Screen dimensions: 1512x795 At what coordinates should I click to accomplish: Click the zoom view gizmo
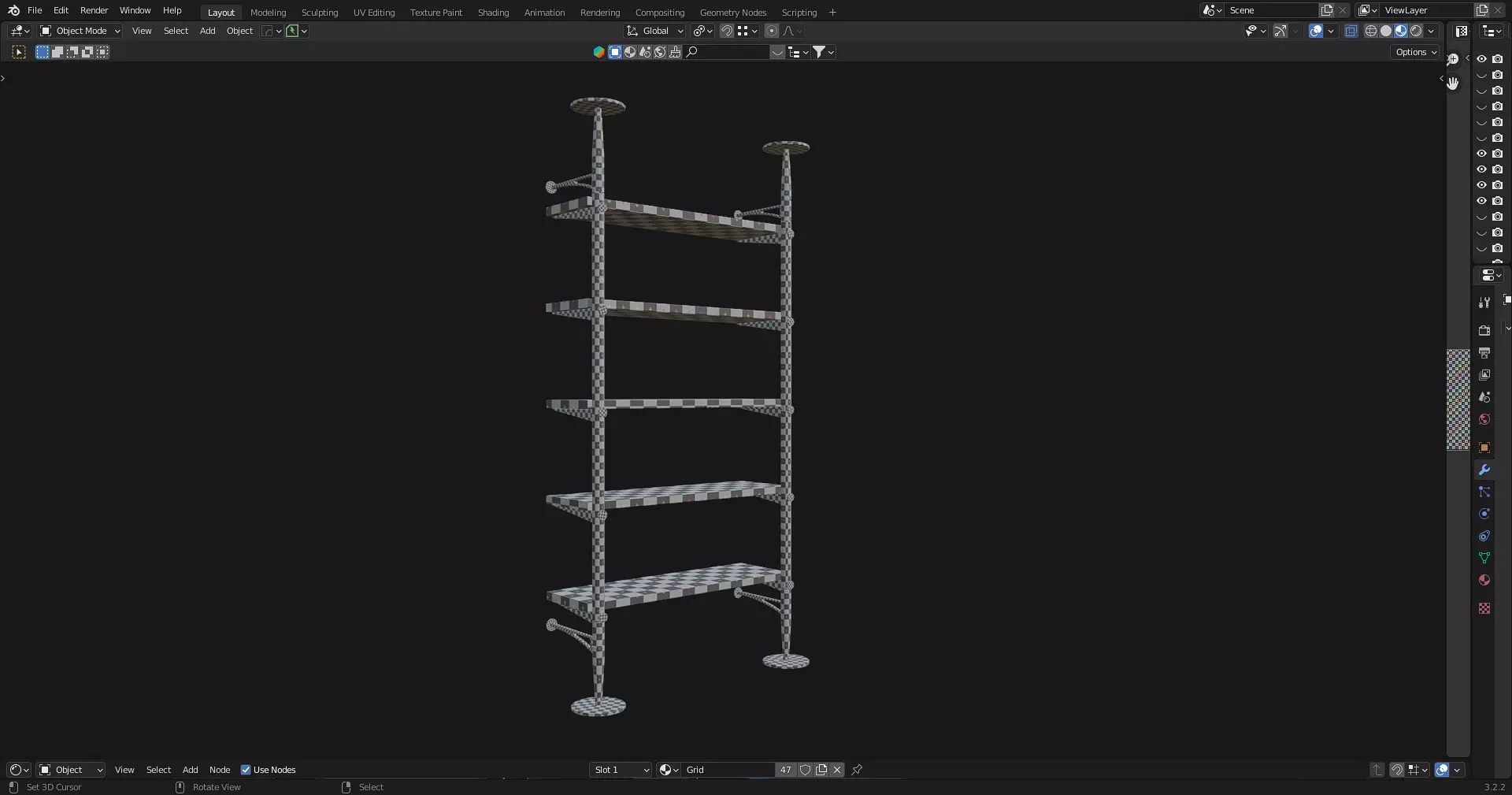[1453, 59]
